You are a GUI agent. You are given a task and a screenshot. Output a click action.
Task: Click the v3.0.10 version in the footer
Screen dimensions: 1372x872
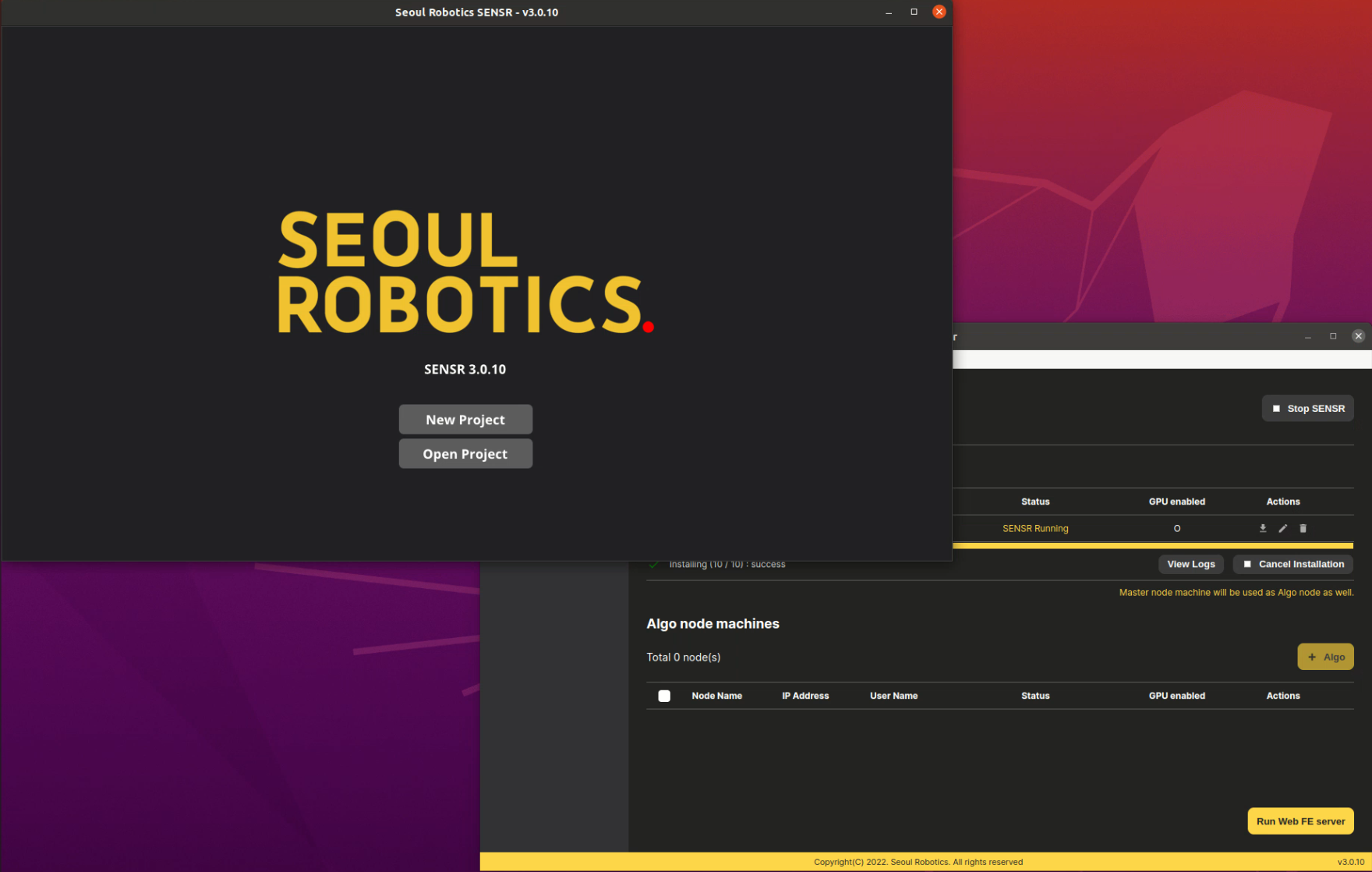coord(1350,862)
